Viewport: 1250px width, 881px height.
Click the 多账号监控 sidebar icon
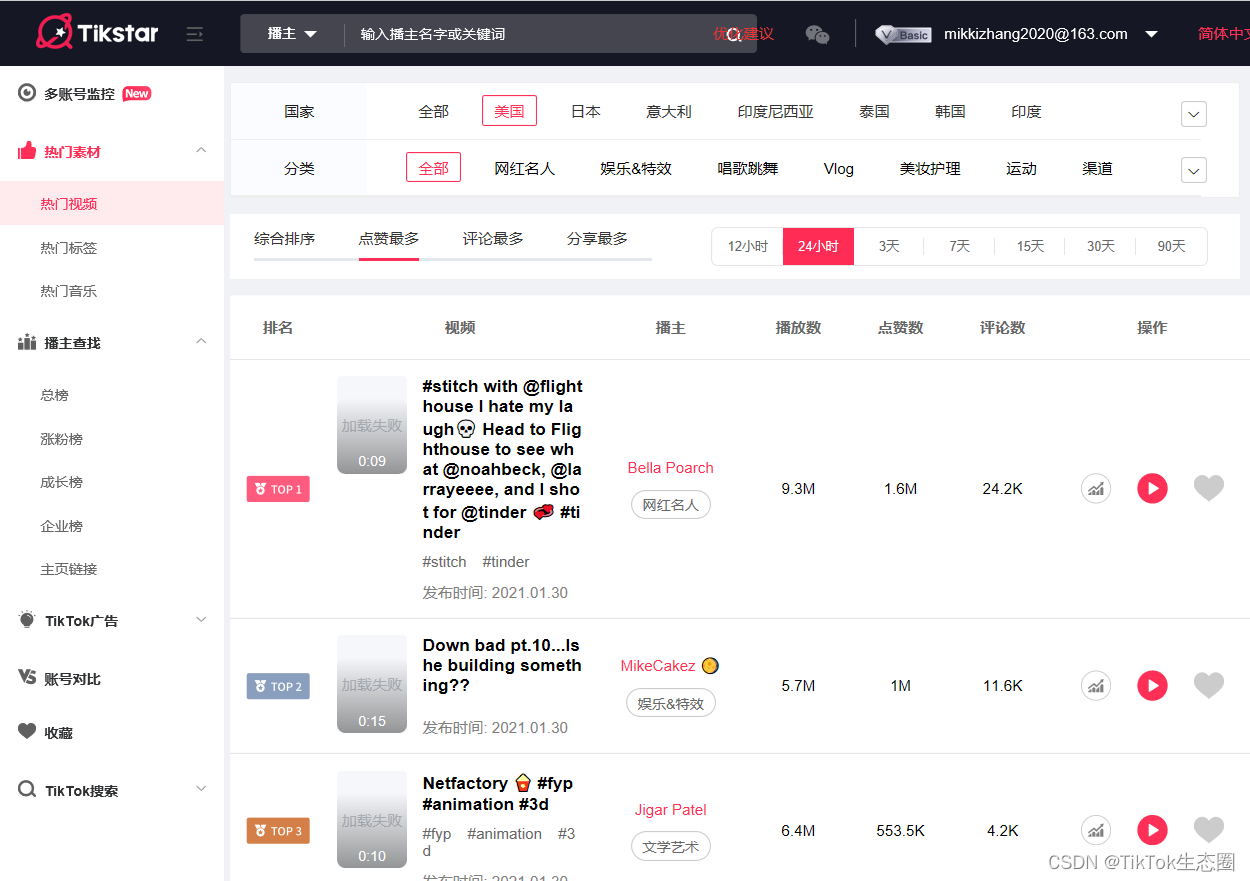[27, 93]
